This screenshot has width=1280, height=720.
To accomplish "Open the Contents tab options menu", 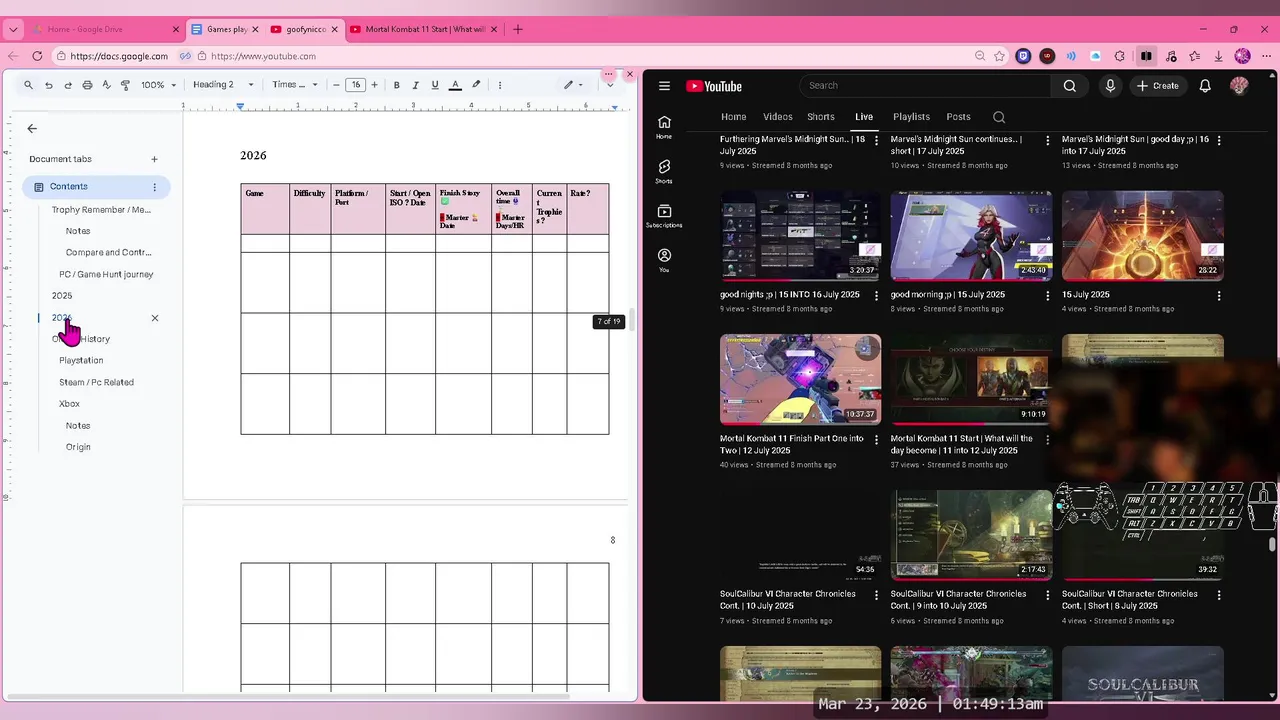I will click(154, 187).
